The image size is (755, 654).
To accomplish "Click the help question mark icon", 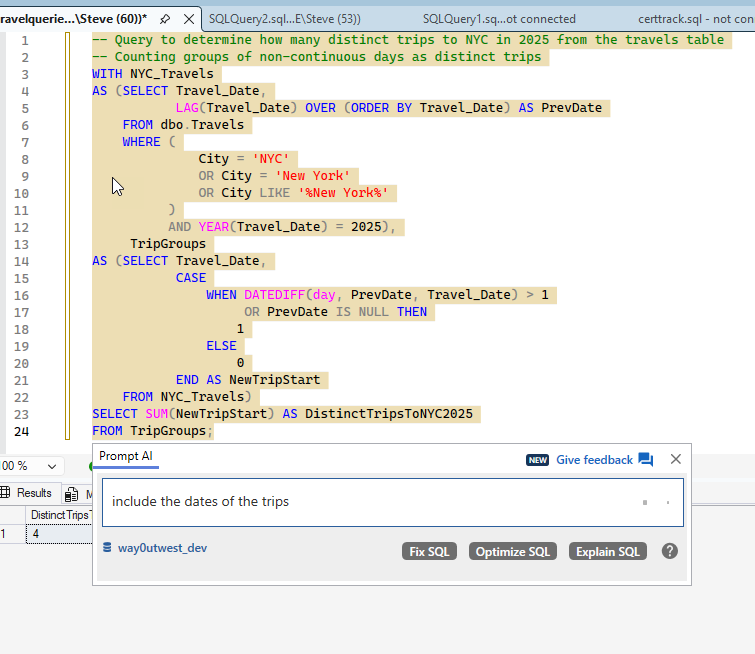I will tap(670, 551).
